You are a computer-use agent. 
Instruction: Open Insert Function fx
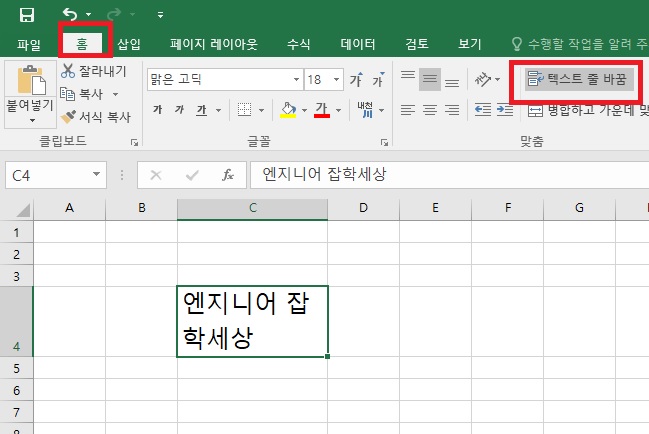228,175
